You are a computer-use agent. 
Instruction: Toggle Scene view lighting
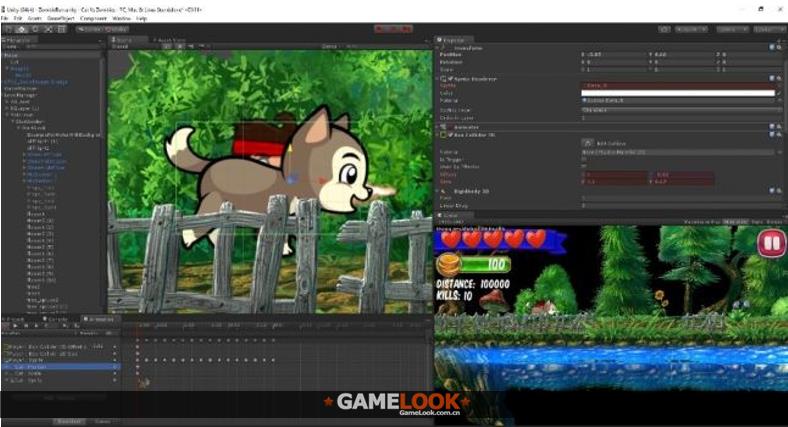click(x=179, y=46)
